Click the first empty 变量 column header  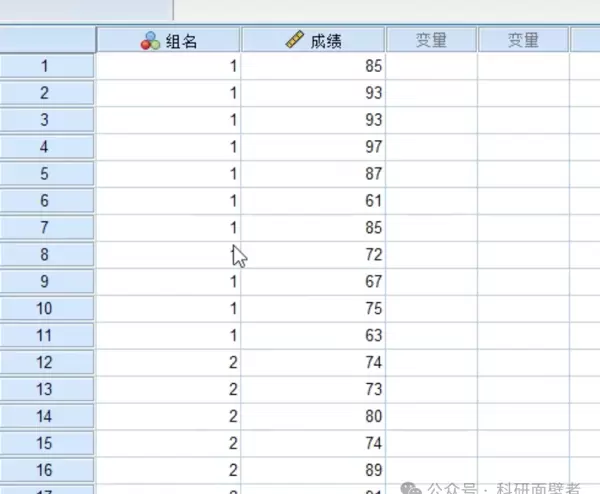coord(431,41)
